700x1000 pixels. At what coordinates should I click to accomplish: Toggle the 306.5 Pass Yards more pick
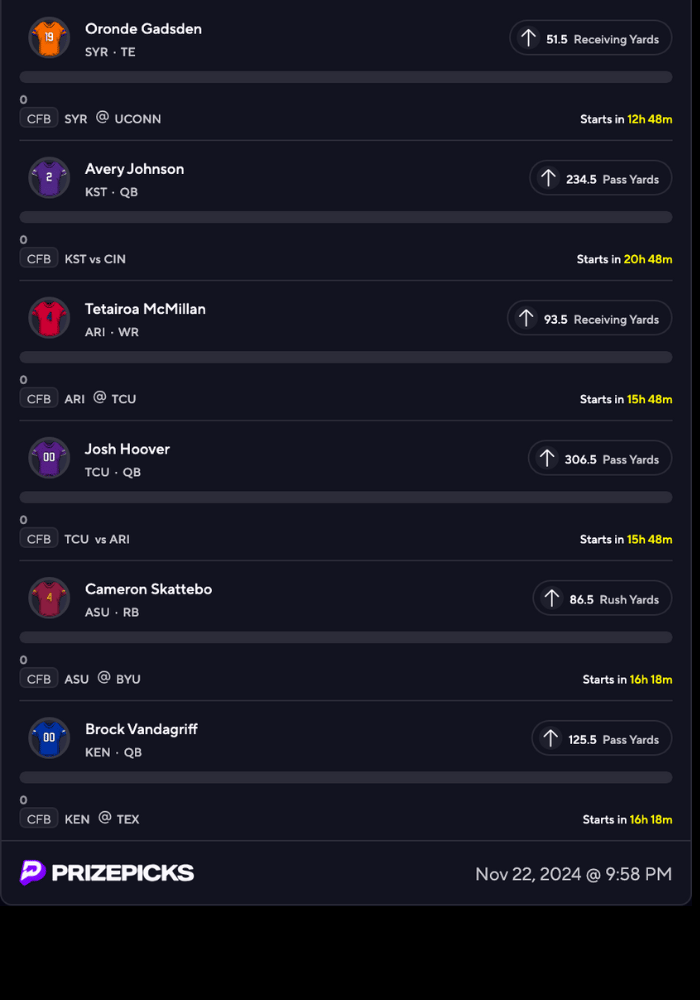coord(599,458)
